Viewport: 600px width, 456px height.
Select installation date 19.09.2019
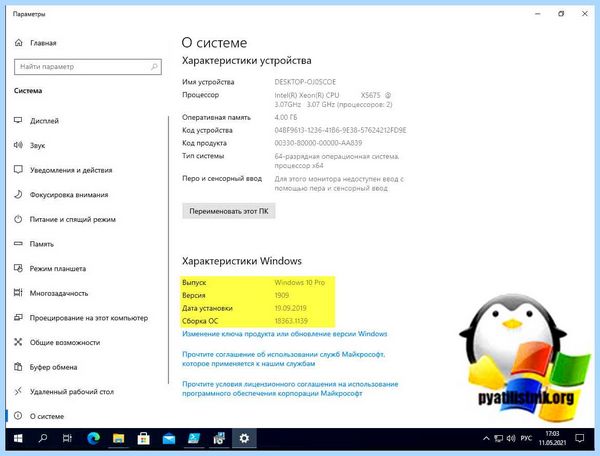pyautogui.click(x=290, y=308)
